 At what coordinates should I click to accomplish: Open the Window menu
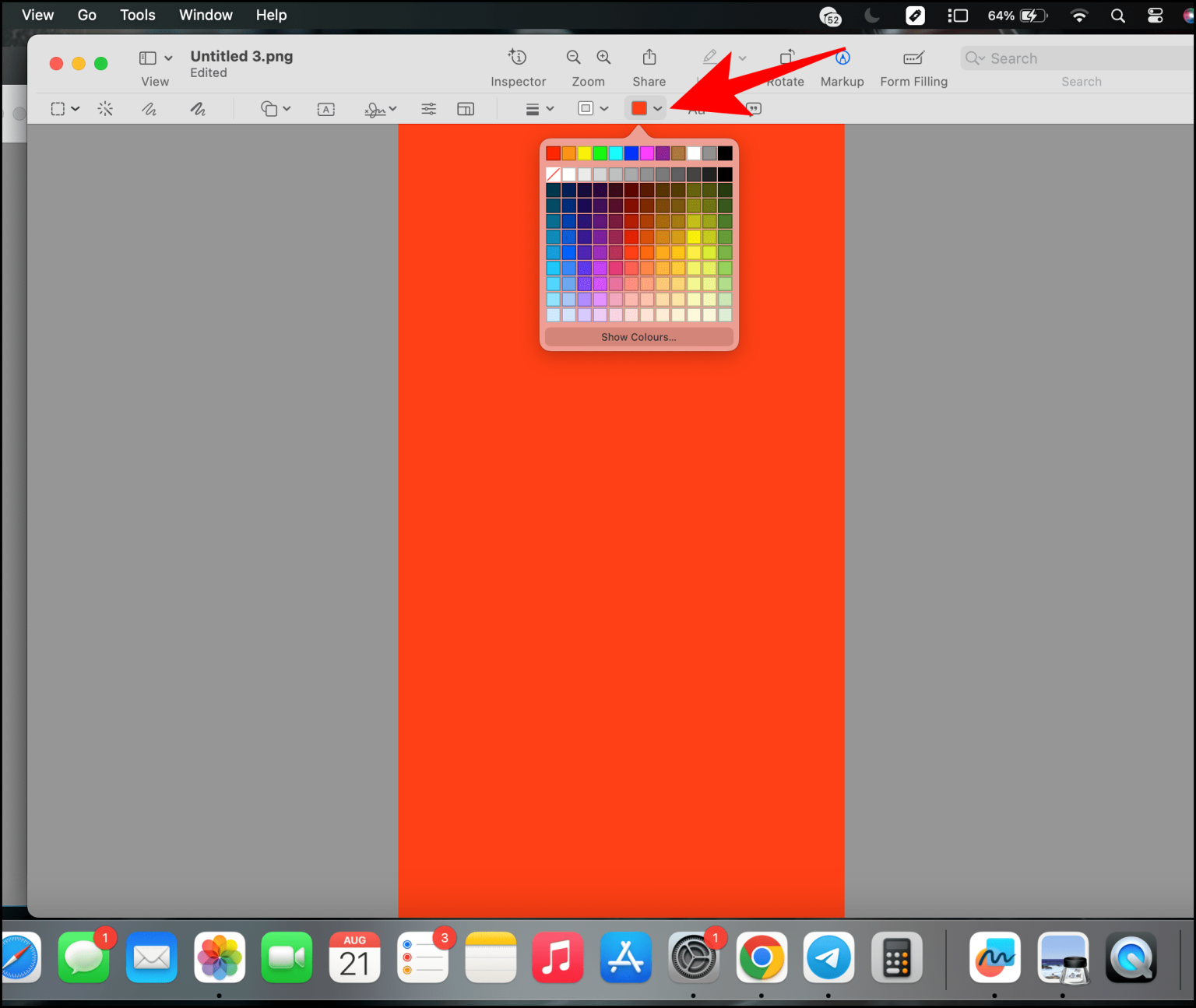(206, 15)
